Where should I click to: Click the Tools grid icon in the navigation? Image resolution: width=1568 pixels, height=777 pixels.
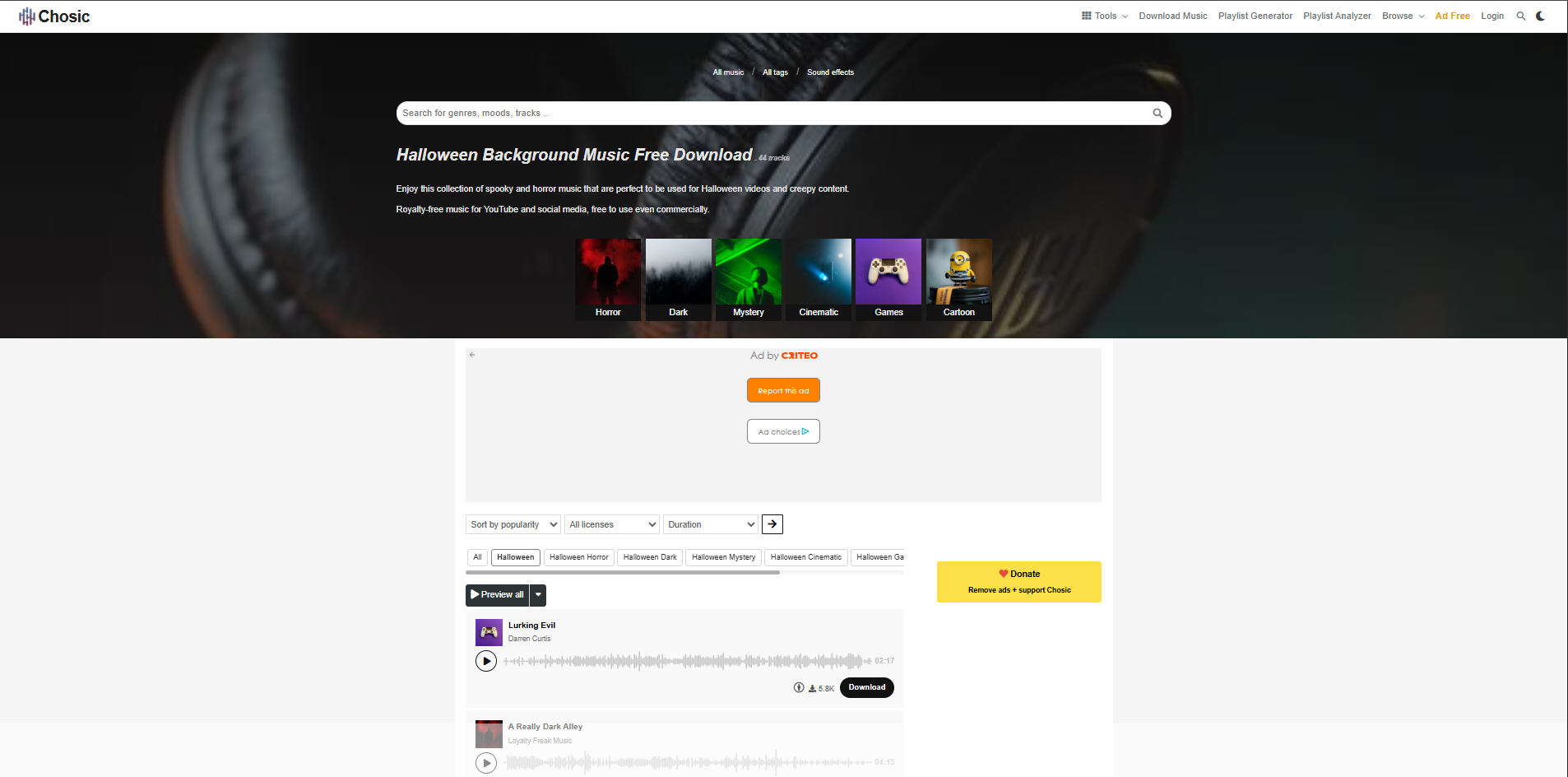coord(1087,16)
